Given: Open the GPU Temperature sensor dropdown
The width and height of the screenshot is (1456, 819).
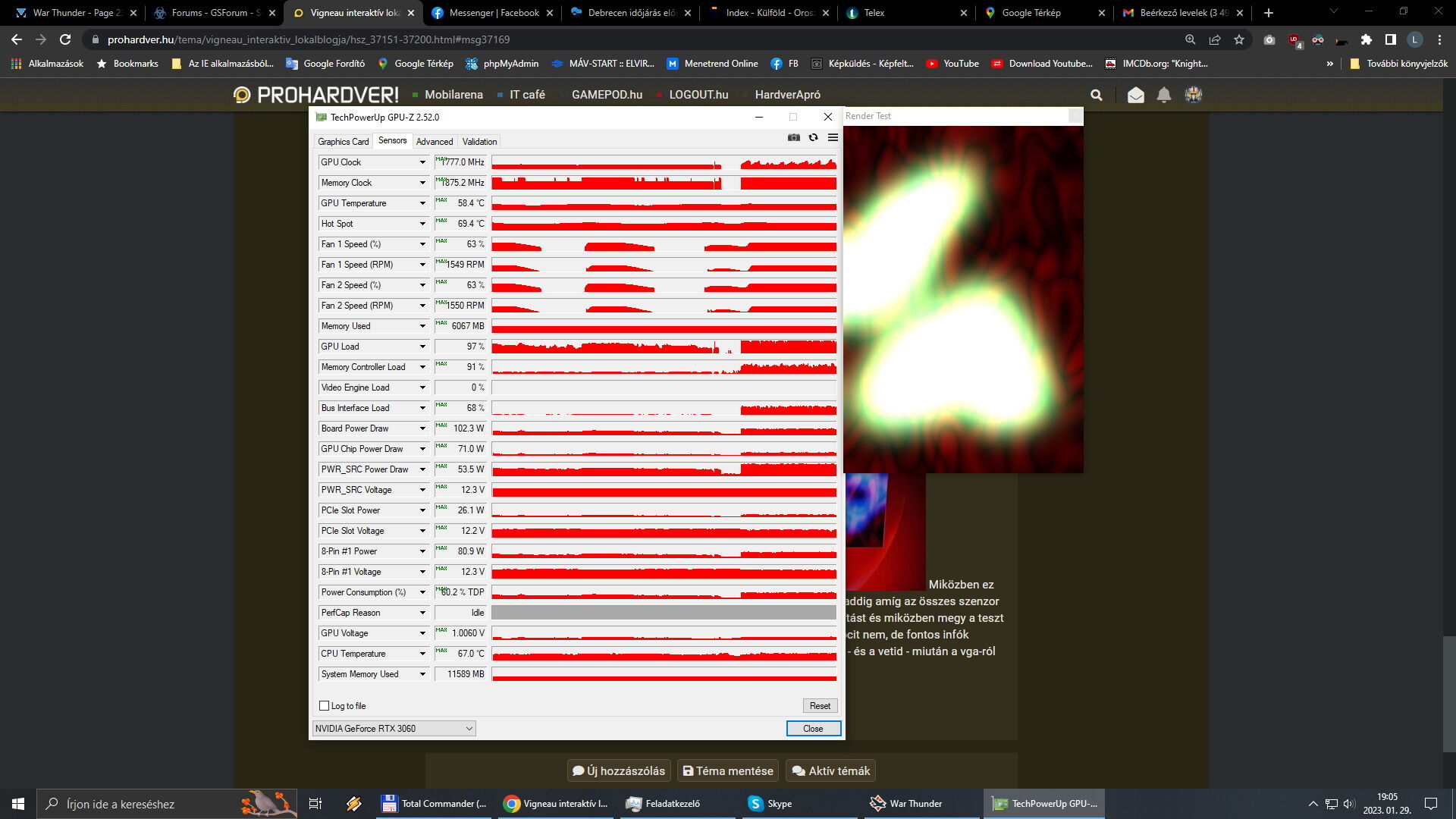Looking at the screenshot, I should [422, 203].
